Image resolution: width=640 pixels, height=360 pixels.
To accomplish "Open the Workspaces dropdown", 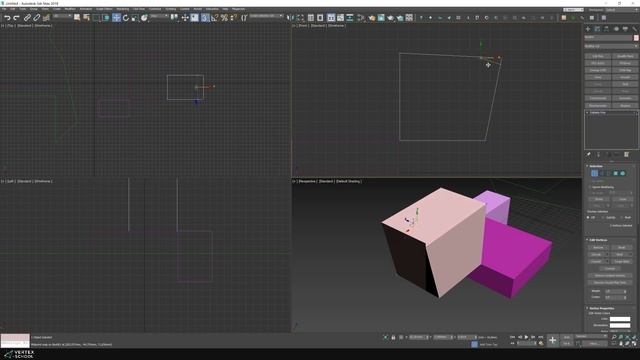I will tap(621, 10).
